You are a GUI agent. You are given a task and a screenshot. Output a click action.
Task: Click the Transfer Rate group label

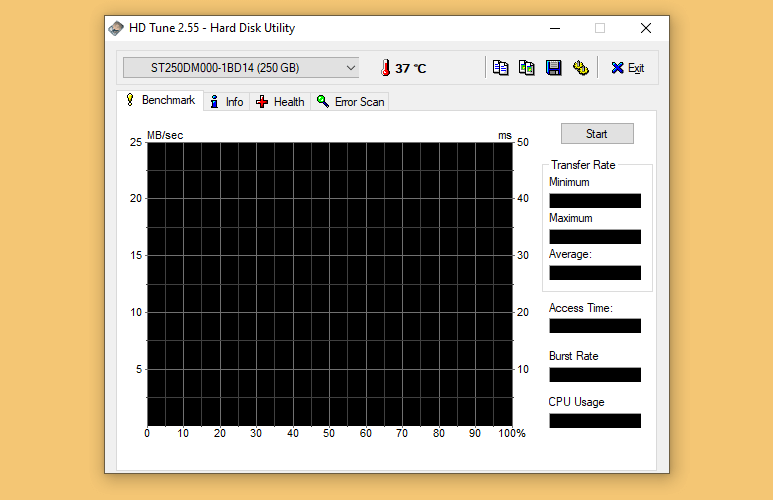(x=583, y=165)
